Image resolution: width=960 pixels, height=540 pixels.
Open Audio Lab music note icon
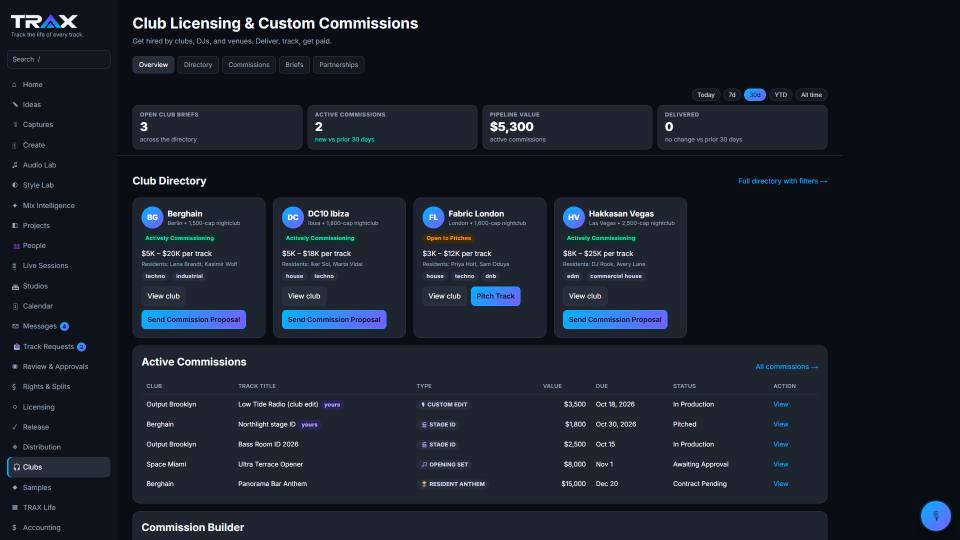click(x=15, y=165)
